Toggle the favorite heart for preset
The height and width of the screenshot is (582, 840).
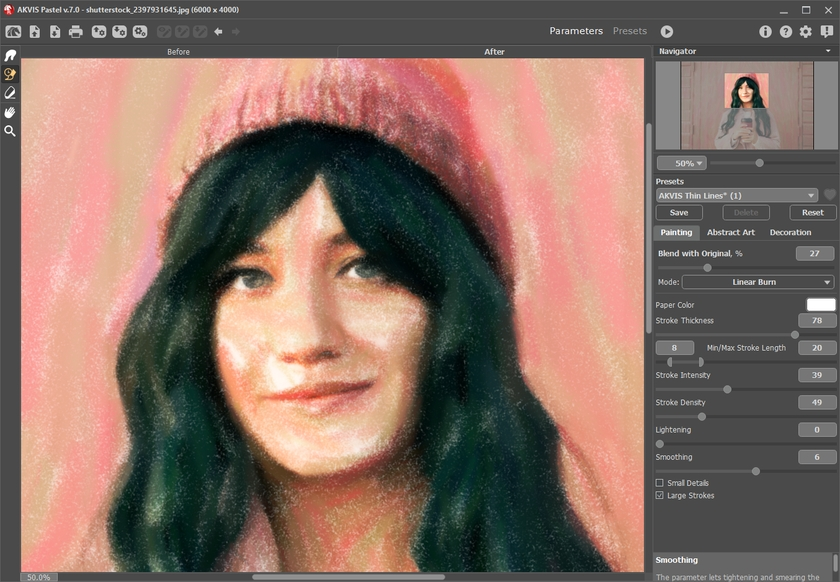(x=829, y=196)
